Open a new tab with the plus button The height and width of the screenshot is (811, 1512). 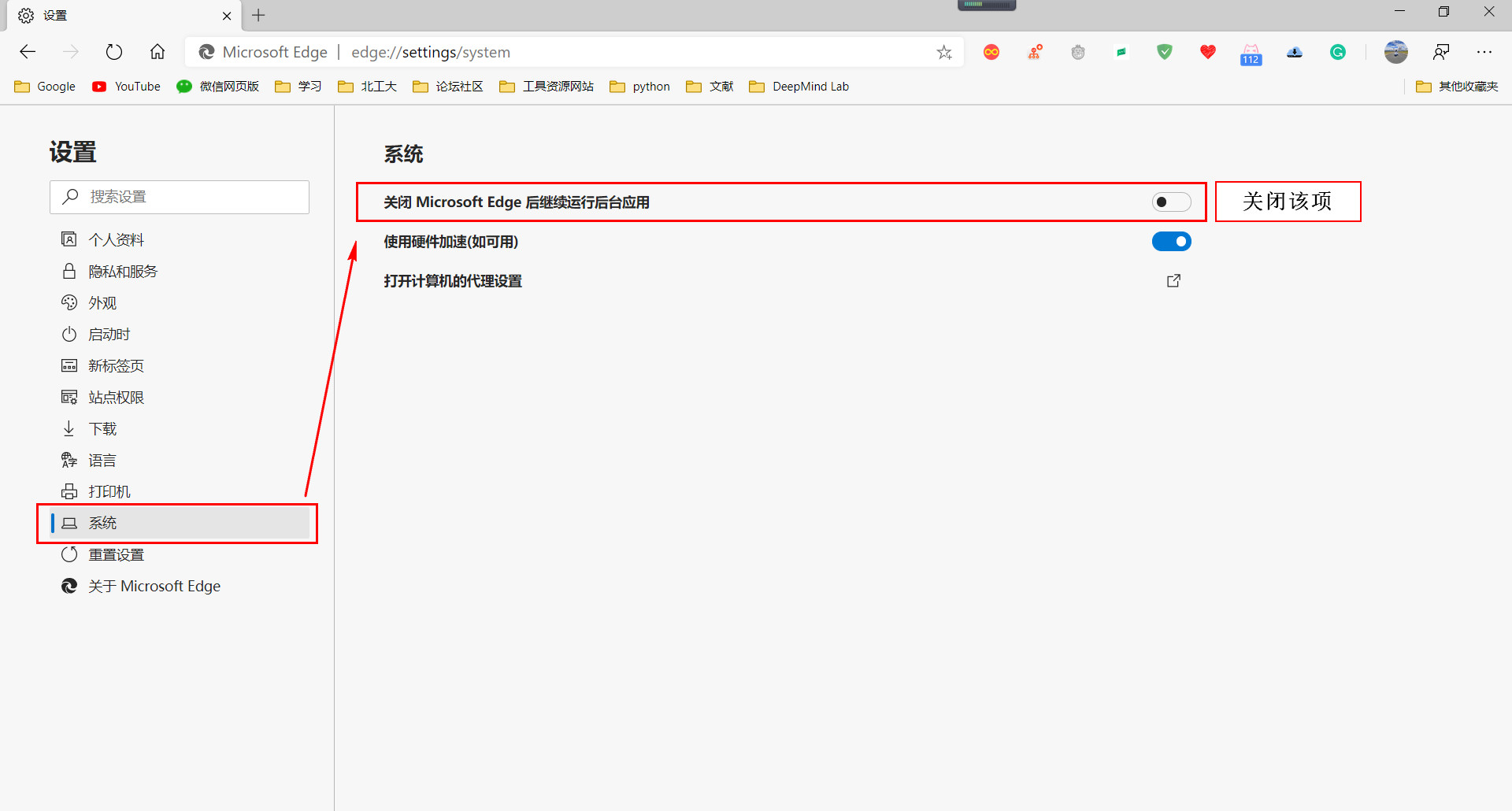(258, 15)
